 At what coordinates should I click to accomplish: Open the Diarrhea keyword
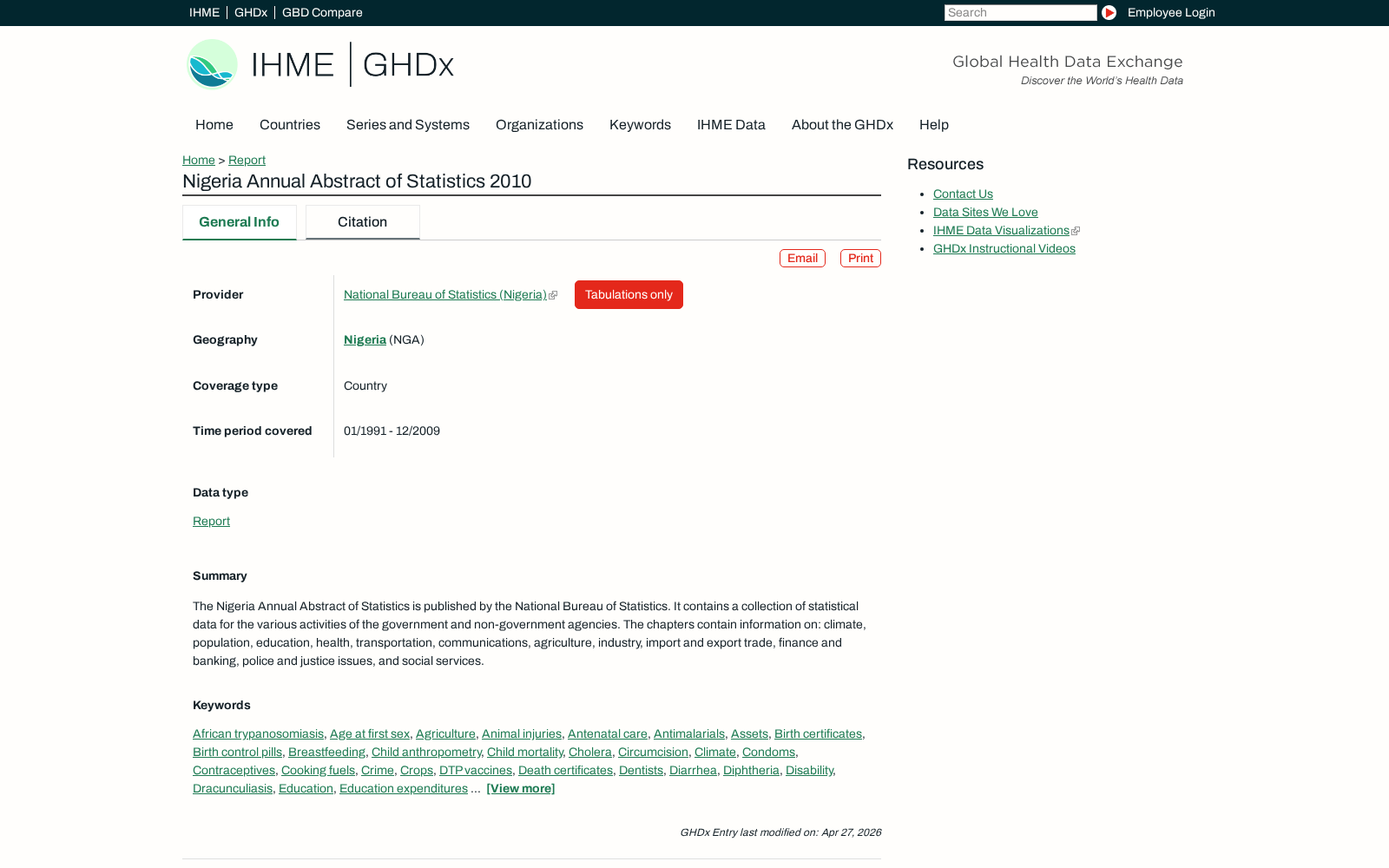tap(693, 770)
